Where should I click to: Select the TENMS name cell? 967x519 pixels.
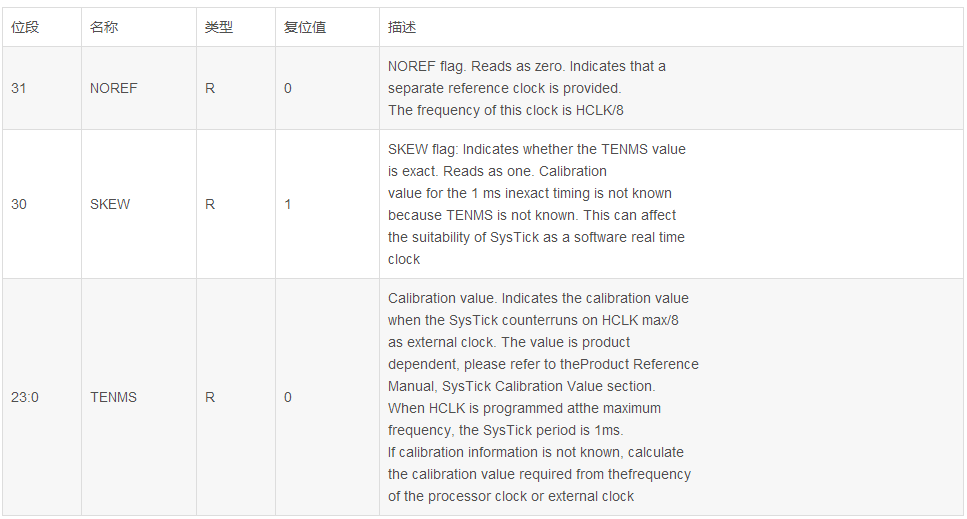(x=113, y=397)
